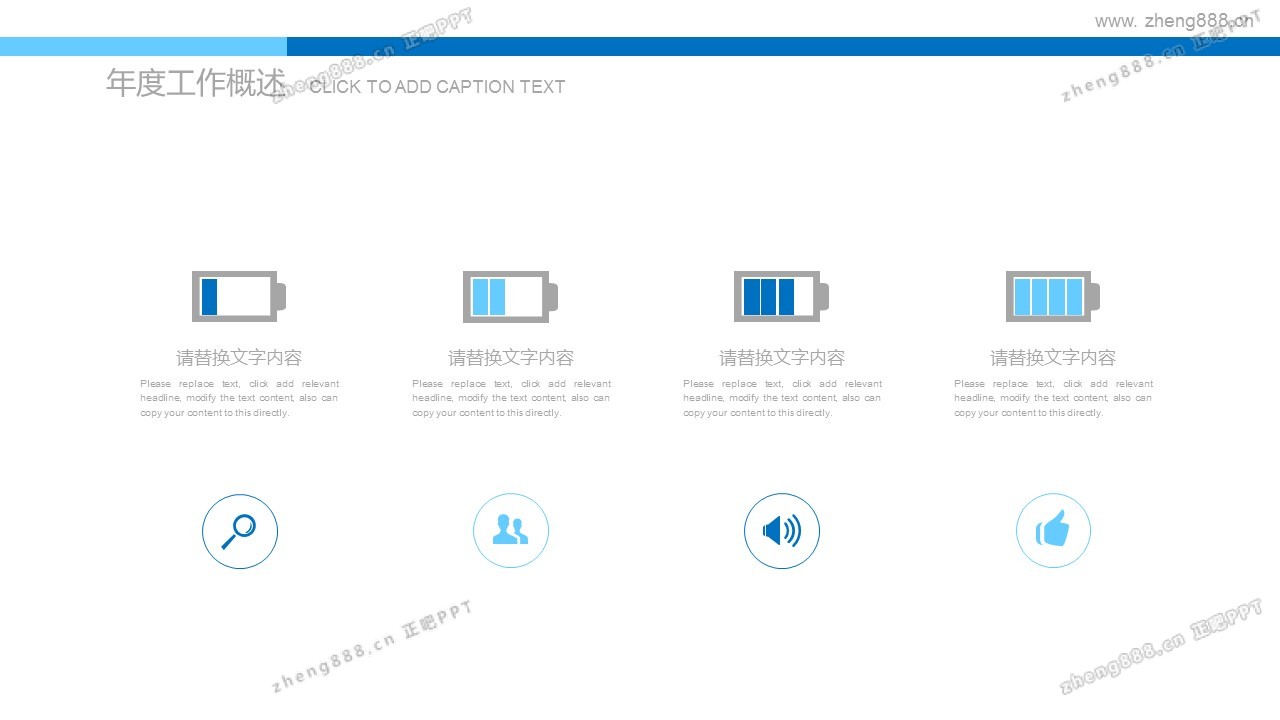Image resolution: width=1280 pixels, height=720 pixels.
Task: Select the battery with two light-blue bars
Action: pos(509,297)
